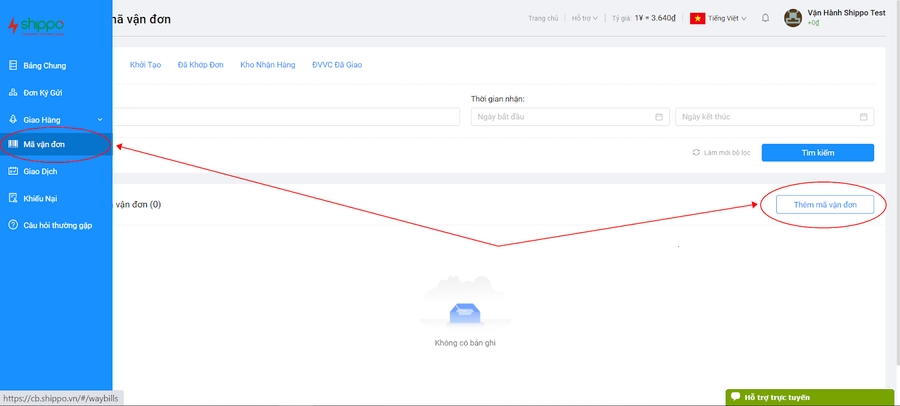The width and height of the screenshot is (900, 406).
Task: Click the Khiếu Nại sidebar icon
Action: [13, 198]
